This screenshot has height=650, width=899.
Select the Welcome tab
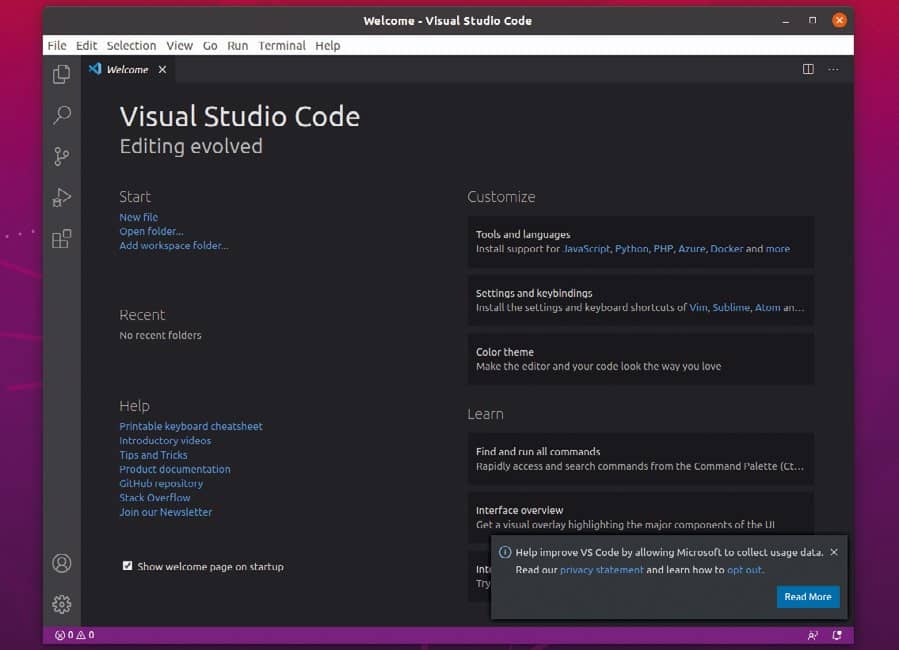pos(127,69)
